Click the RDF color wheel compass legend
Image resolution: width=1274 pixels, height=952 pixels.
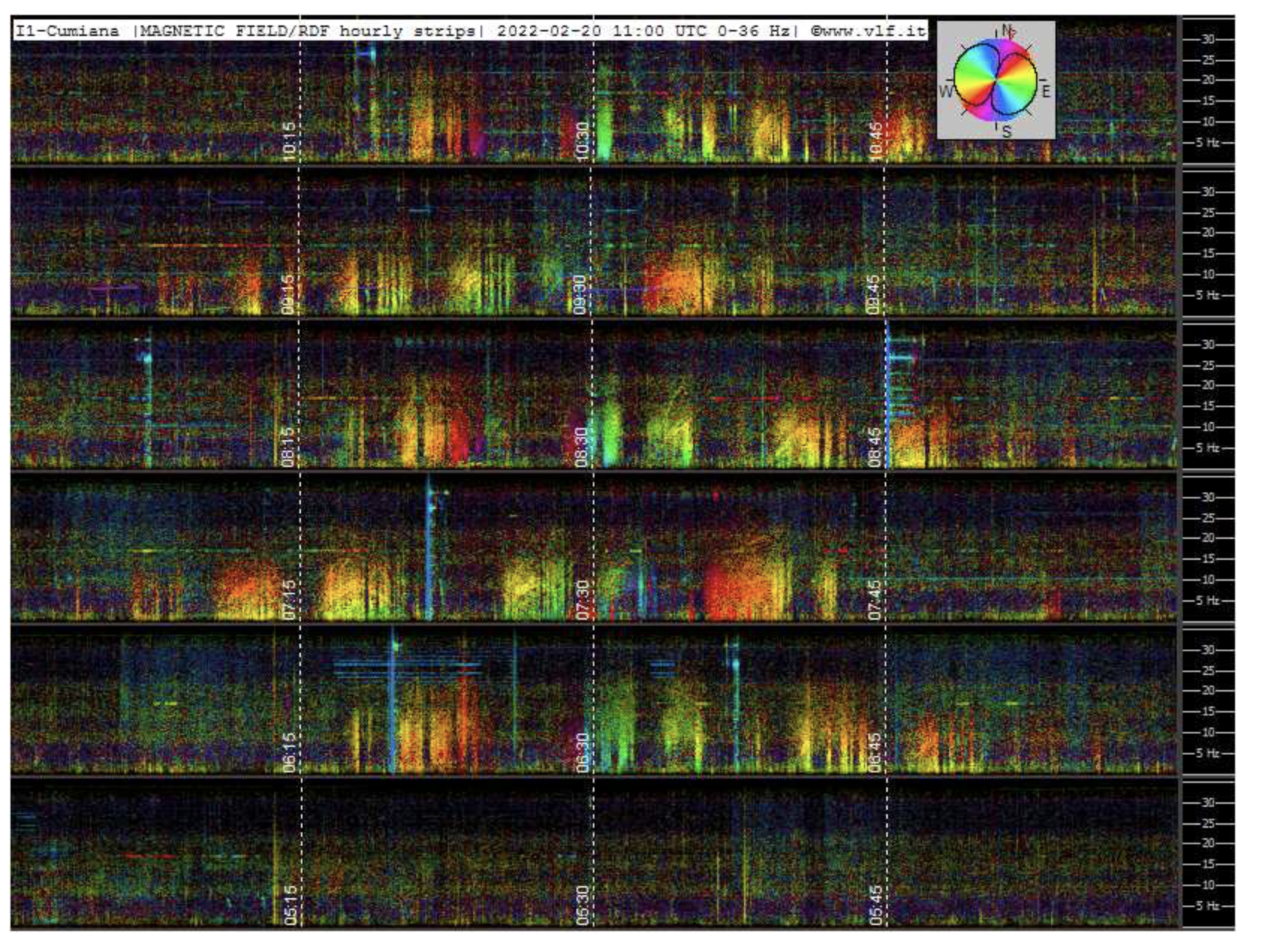tap(996, 80)
